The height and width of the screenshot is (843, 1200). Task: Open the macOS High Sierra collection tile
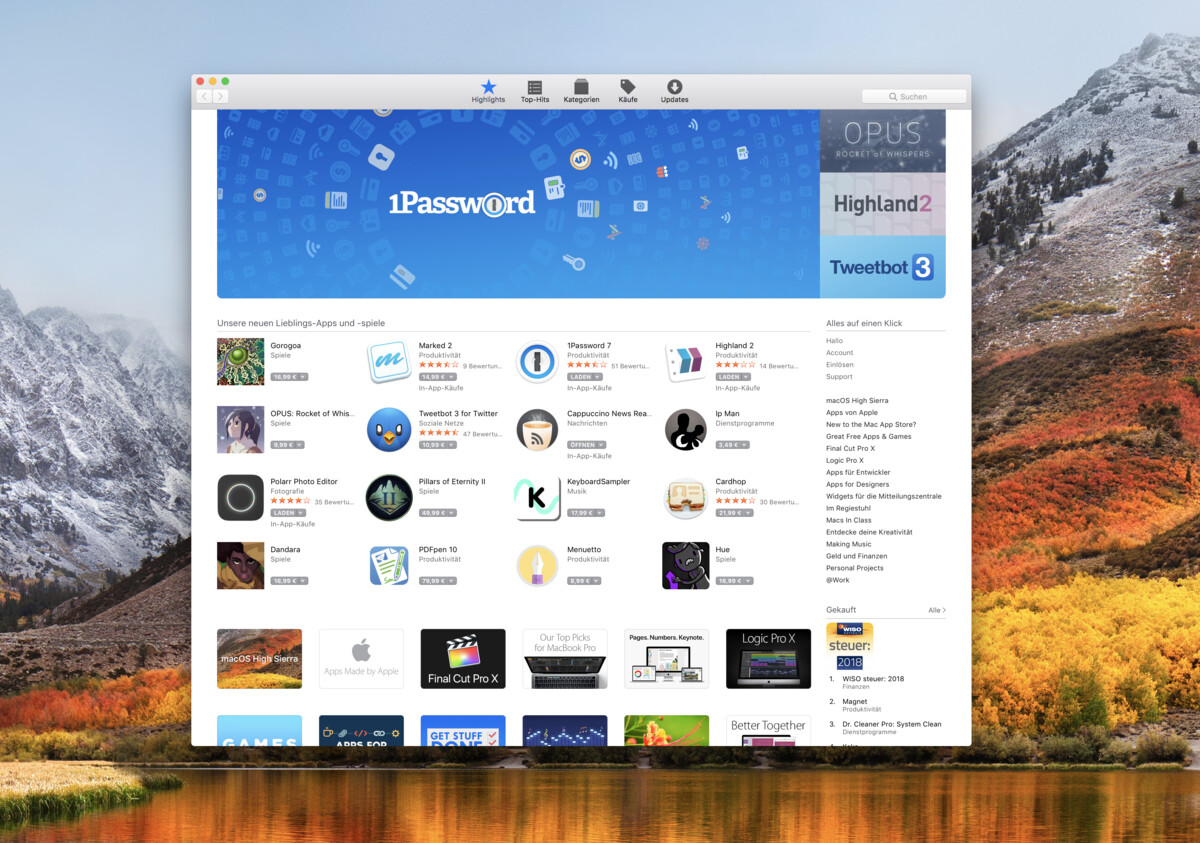[x=259, y=658]
